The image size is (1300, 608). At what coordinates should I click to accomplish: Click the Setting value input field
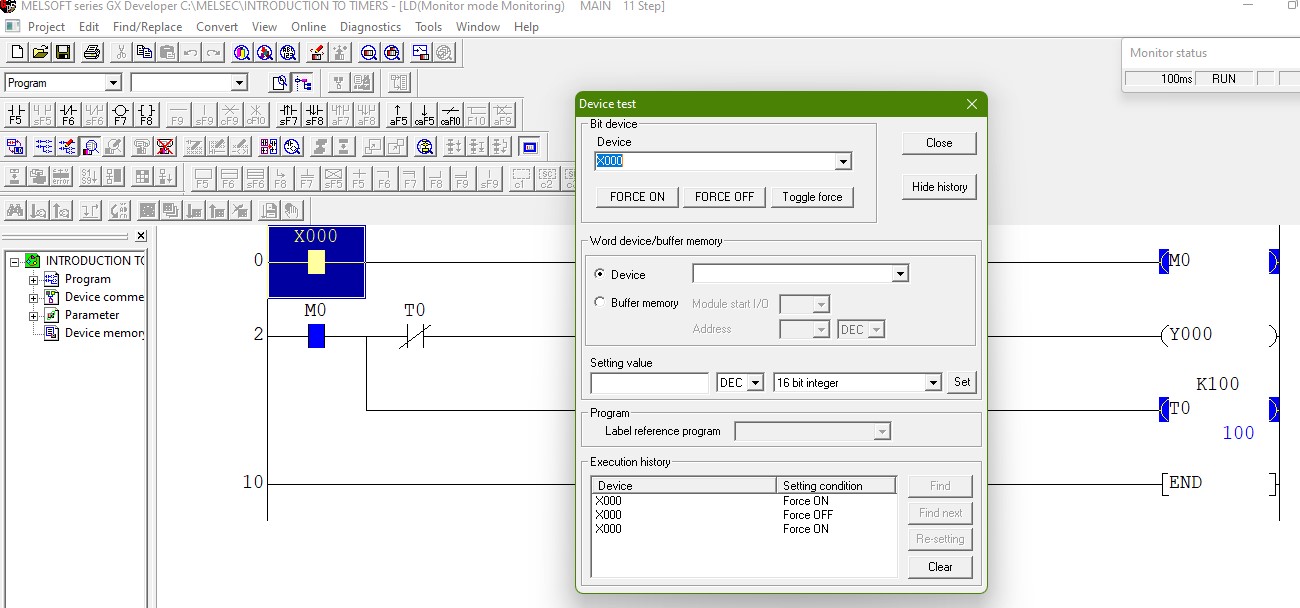pyautogui.click(x=649, y=382)
